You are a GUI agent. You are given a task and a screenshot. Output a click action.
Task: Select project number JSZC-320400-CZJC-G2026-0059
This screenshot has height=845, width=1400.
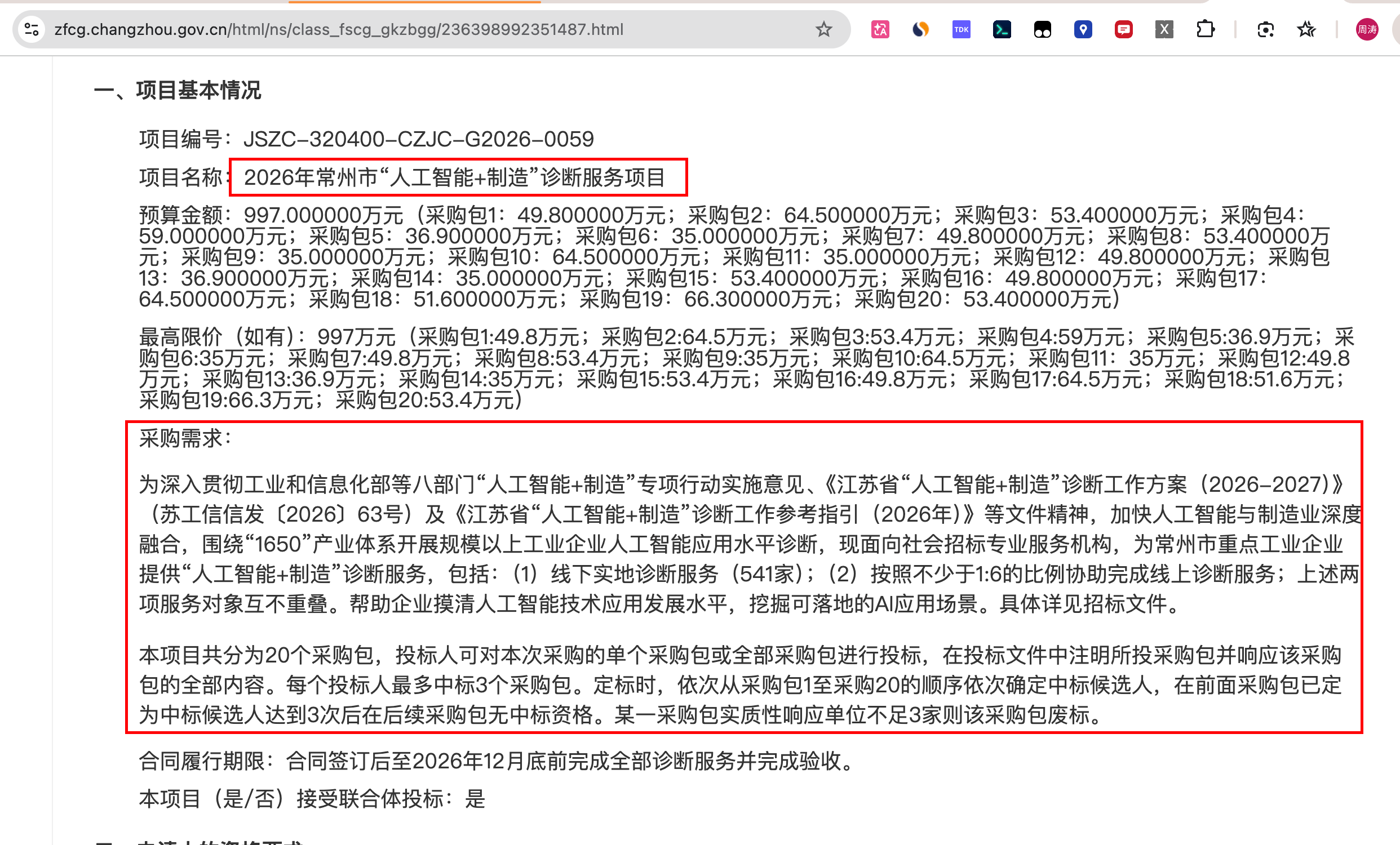coord(419,139)
